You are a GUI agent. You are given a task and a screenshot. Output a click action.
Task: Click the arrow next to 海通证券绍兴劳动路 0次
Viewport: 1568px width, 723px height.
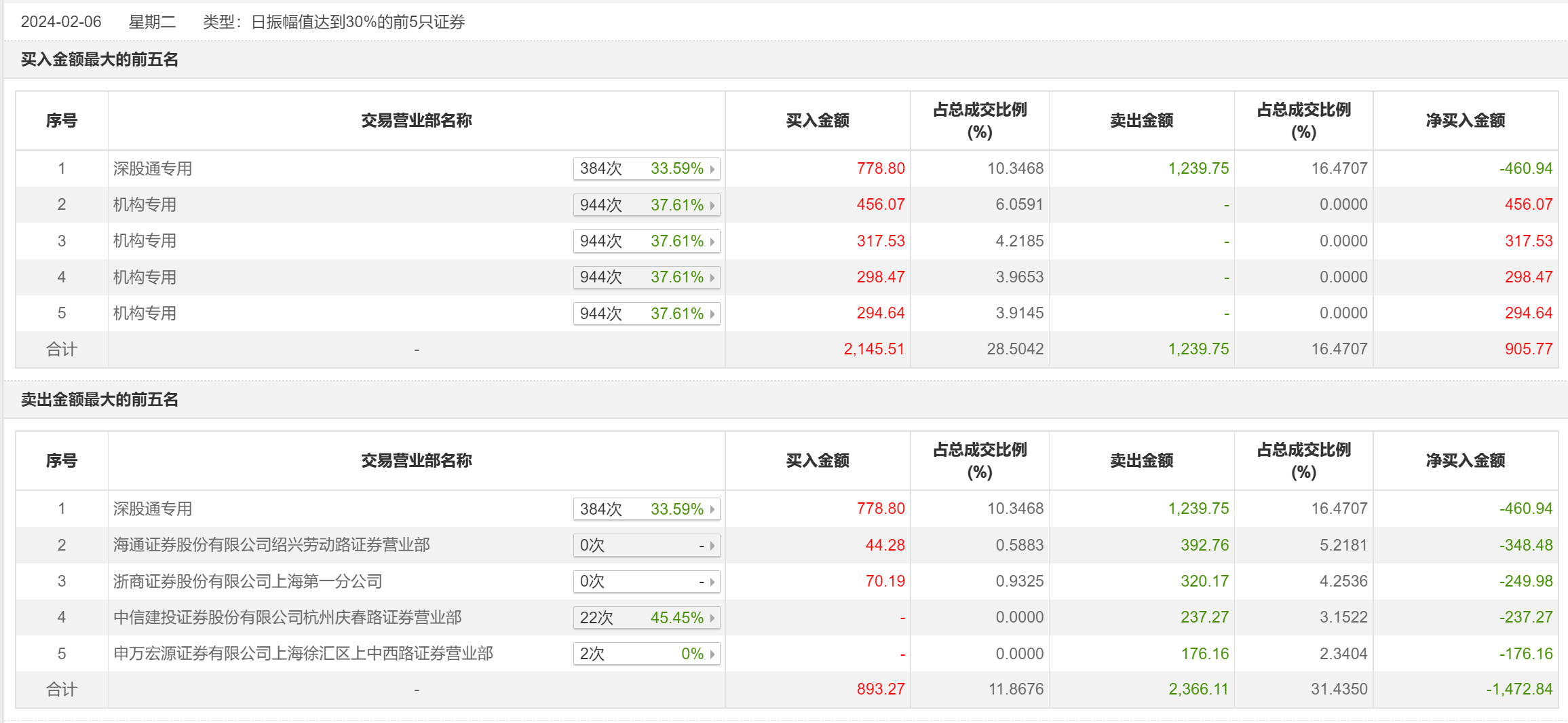(x=712, y=546)
